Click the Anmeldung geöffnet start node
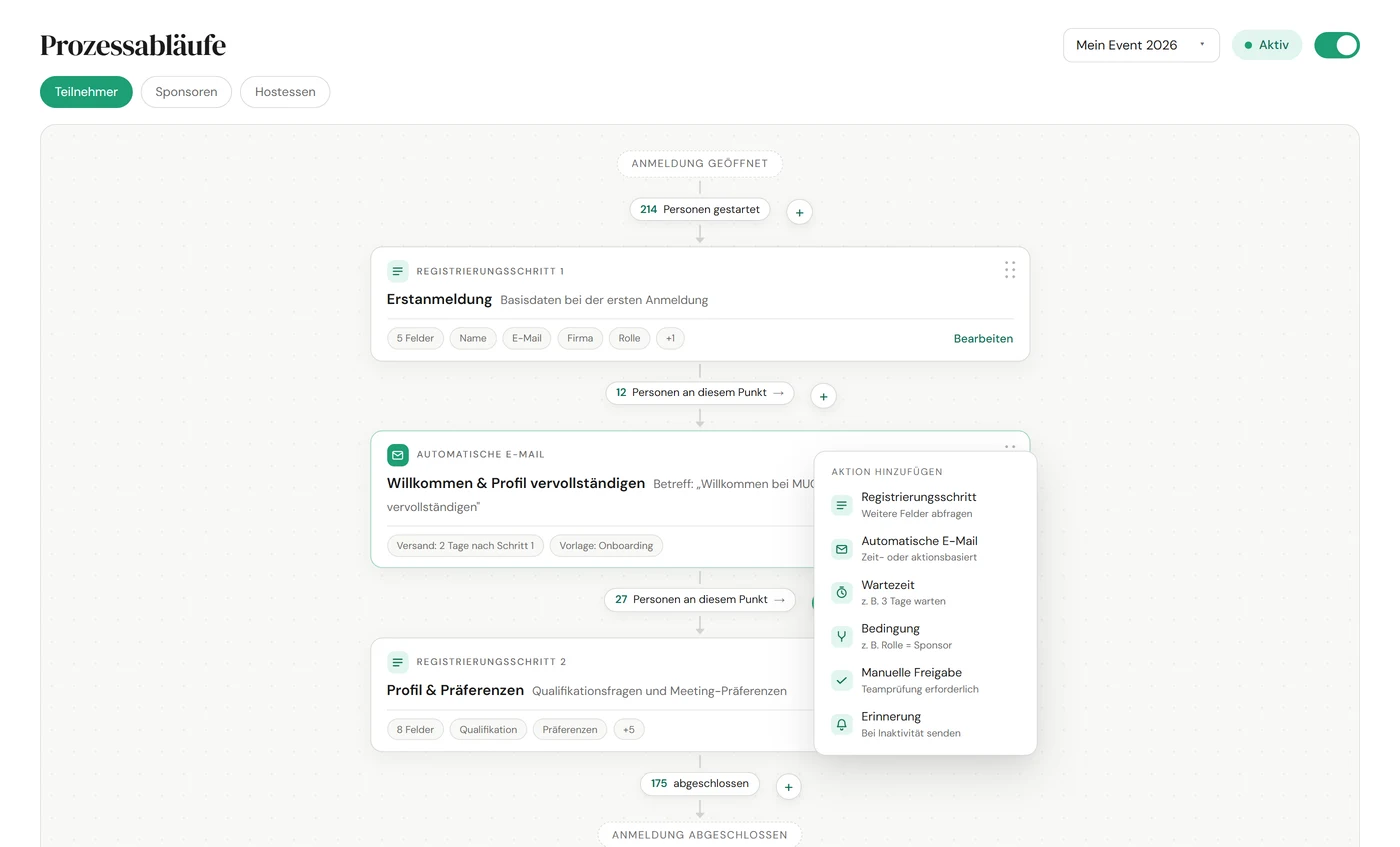 pyautogui.click(x=700, y=164)
